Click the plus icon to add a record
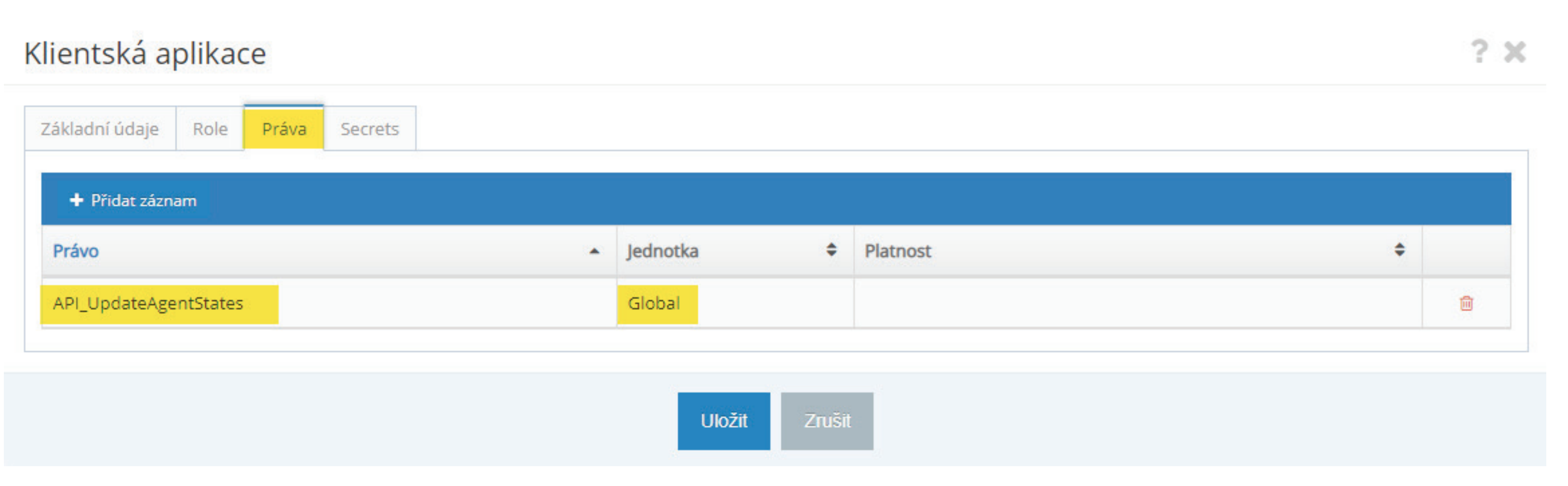Screen dimensions: 1568x486 coord(76,200)
